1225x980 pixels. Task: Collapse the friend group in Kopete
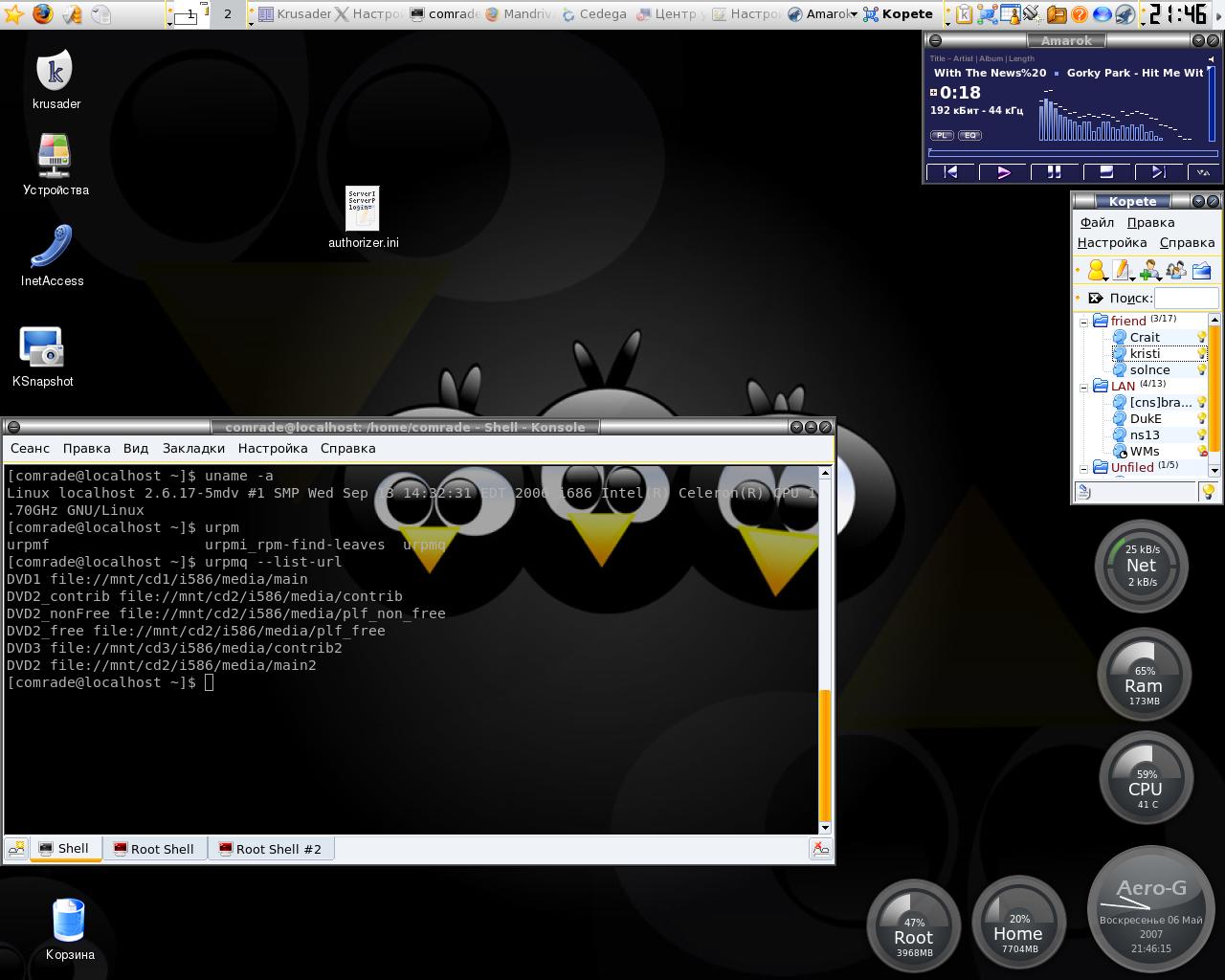(x=1084, y=322)
